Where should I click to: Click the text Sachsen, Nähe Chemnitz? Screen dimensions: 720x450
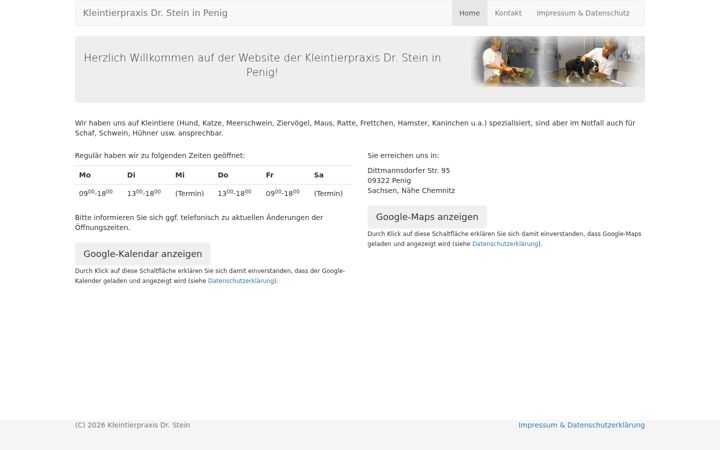pyautogui.click(x=411, y=191)
